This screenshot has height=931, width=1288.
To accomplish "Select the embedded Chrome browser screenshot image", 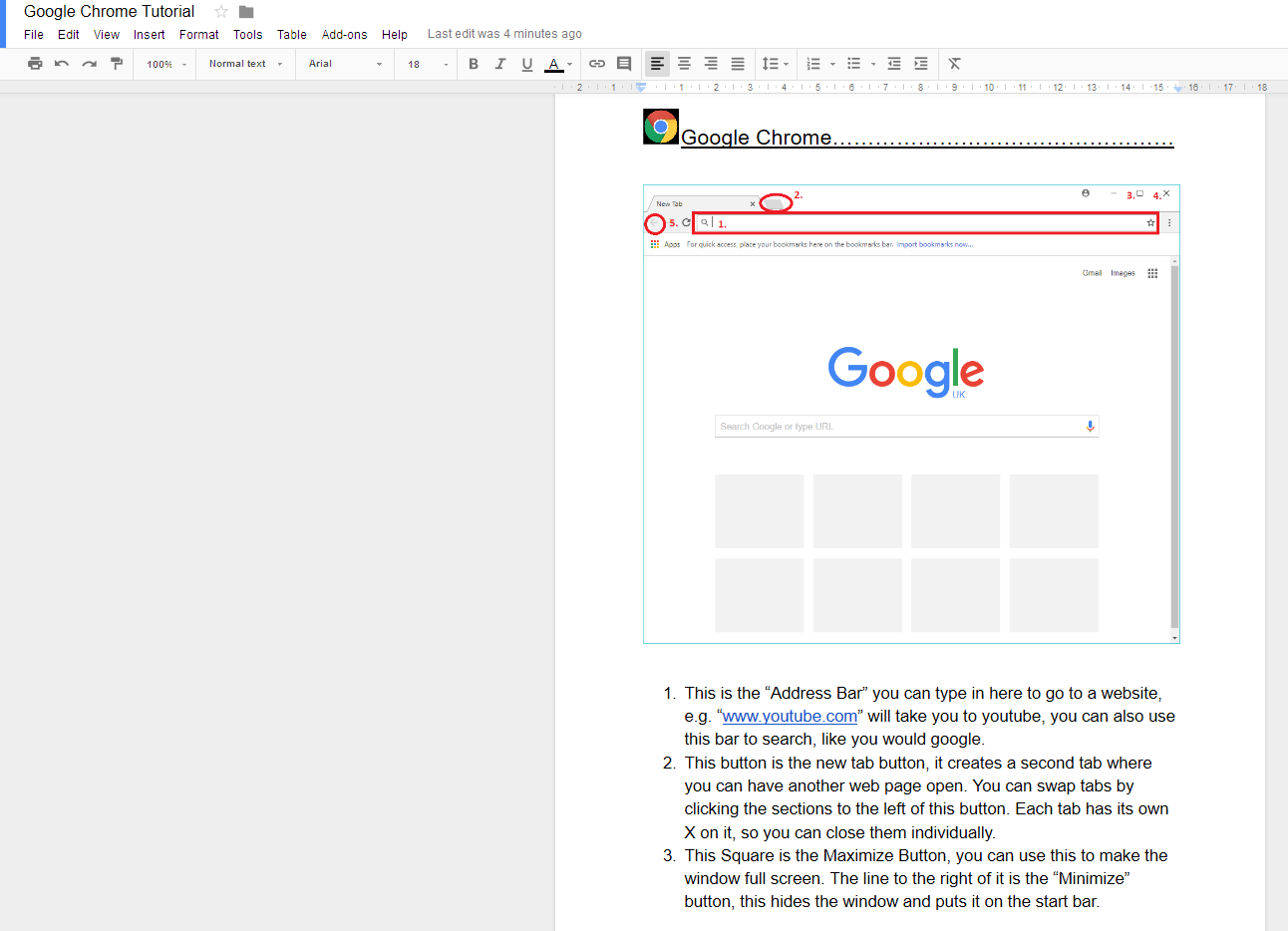I will 911,414.
